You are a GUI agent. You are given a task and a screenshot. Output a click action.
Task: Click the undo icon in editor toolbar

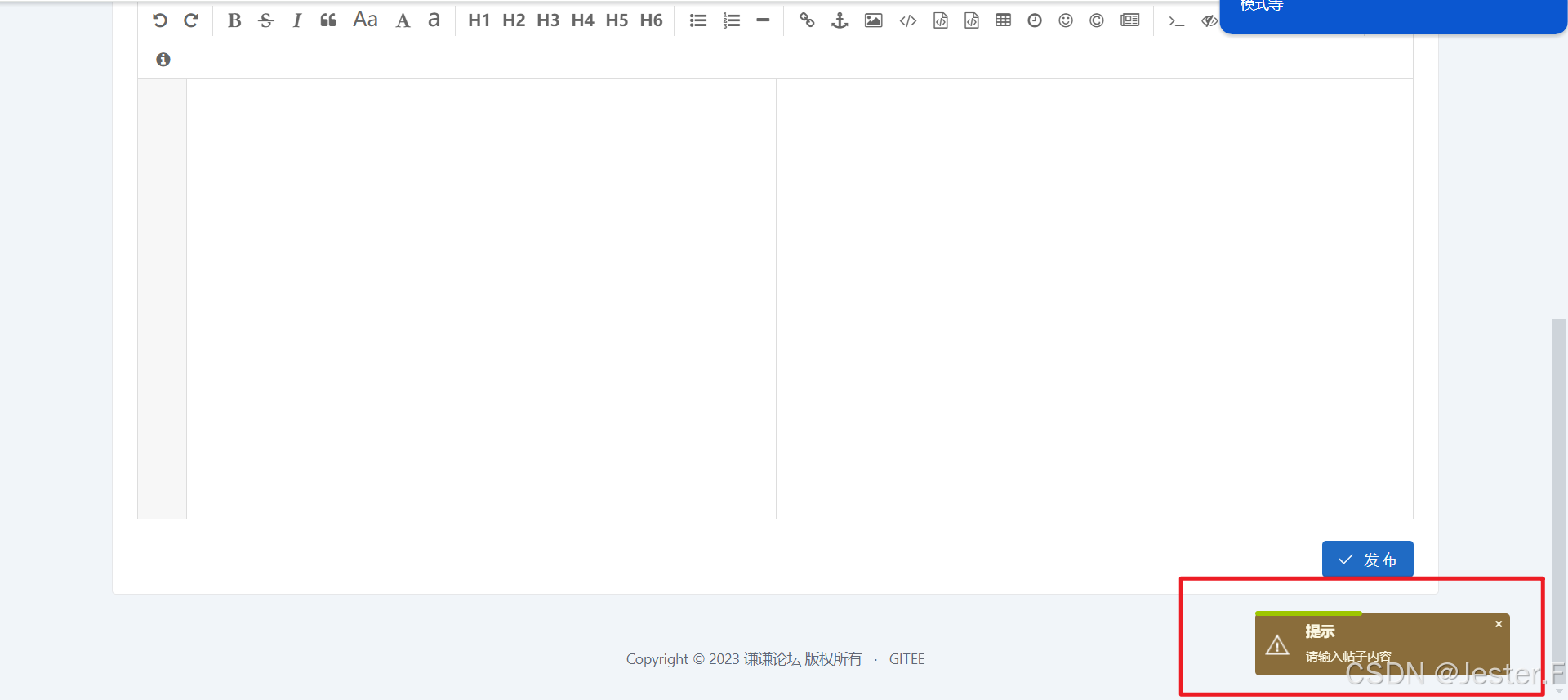click(x=160, y=20)
